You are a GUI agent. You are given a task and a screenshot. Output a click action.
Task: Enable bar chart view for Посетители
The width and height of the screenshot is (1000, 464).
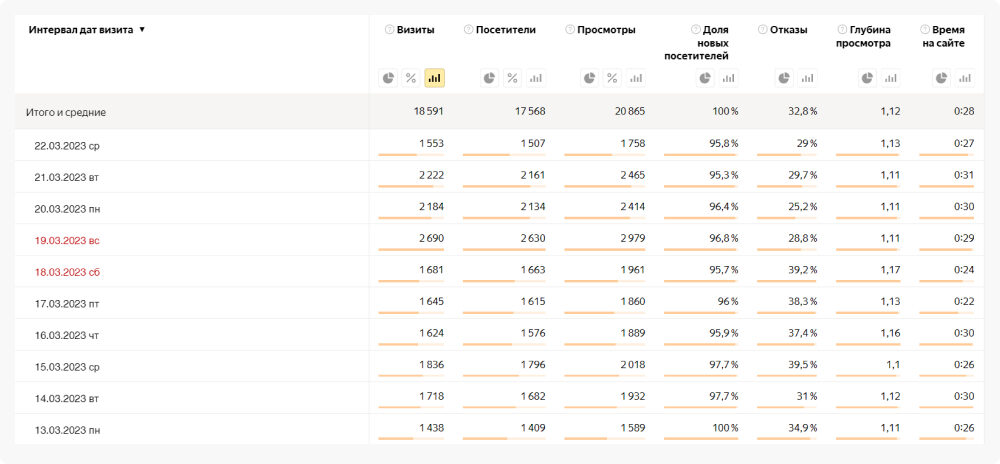pos(536,78)
